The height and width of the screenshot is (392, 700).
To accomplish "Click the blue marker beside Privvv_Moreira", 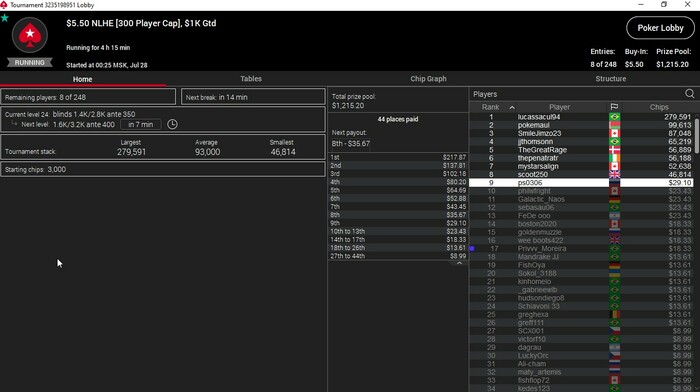I will pos(472,249).
